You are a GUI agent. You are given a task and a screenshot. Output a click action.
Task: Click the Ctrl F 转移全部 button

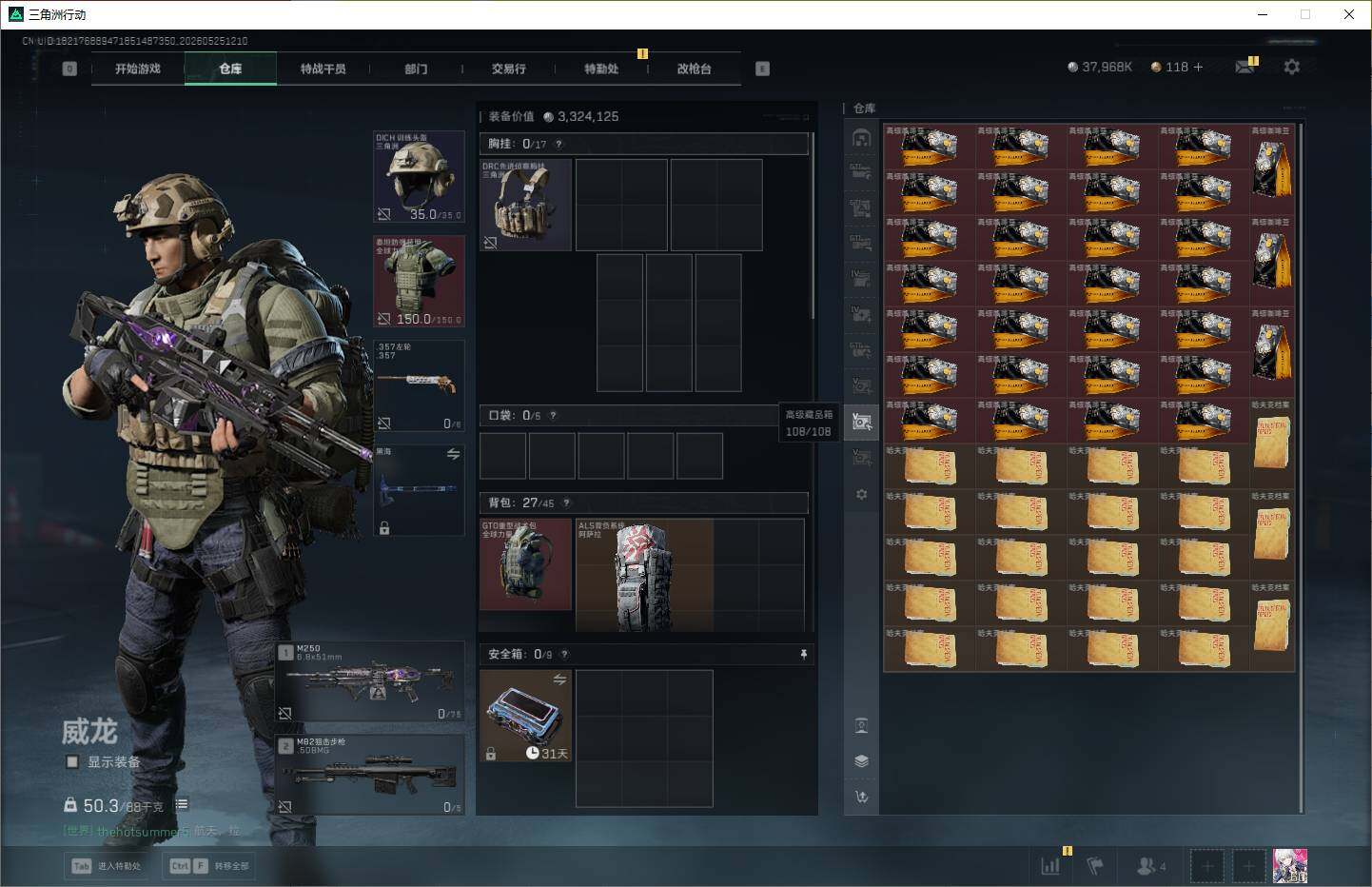(209, 866)
